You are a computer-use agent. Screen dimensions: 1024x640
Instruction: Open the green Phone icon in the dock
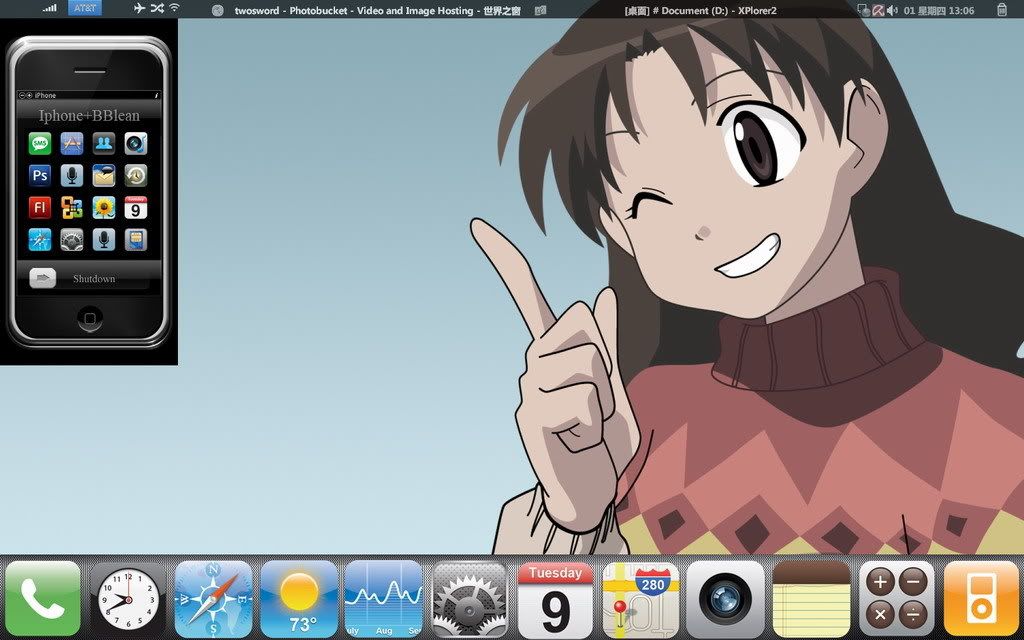pyautogui.click(x=43, y=599)
